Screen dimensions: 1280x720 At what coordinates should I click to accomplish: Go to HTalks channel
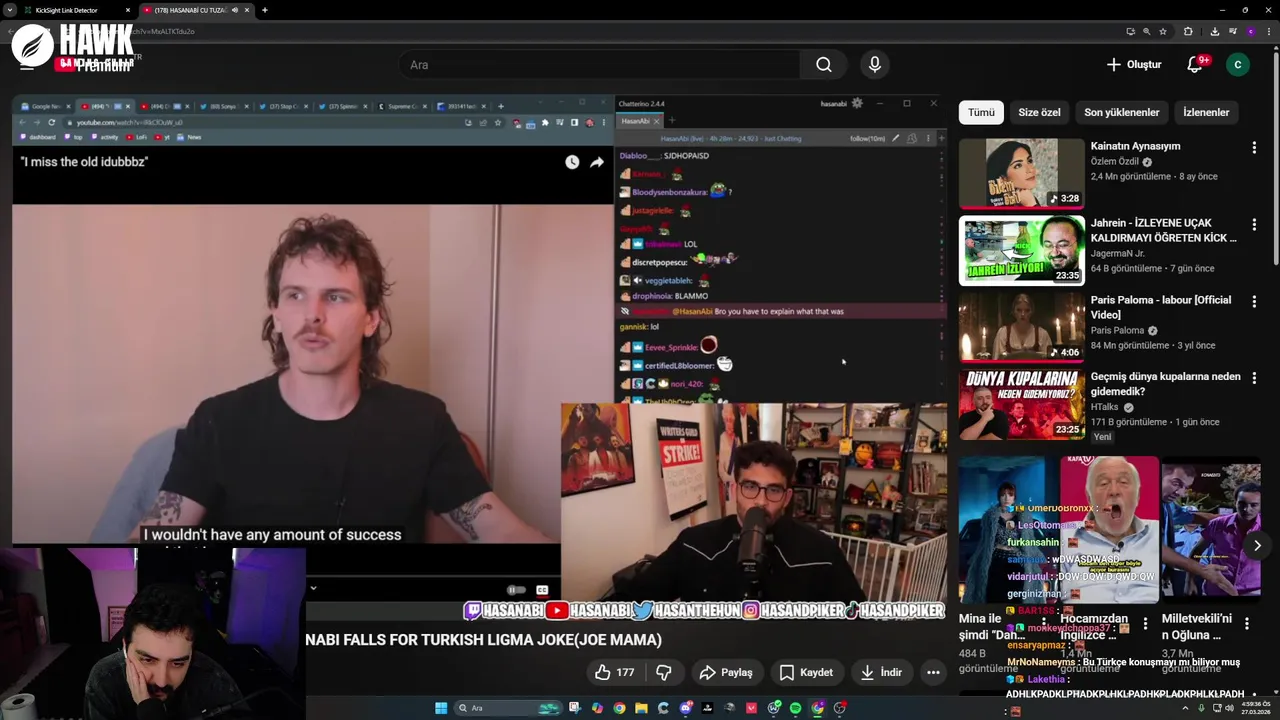(x=1105, y=407)
